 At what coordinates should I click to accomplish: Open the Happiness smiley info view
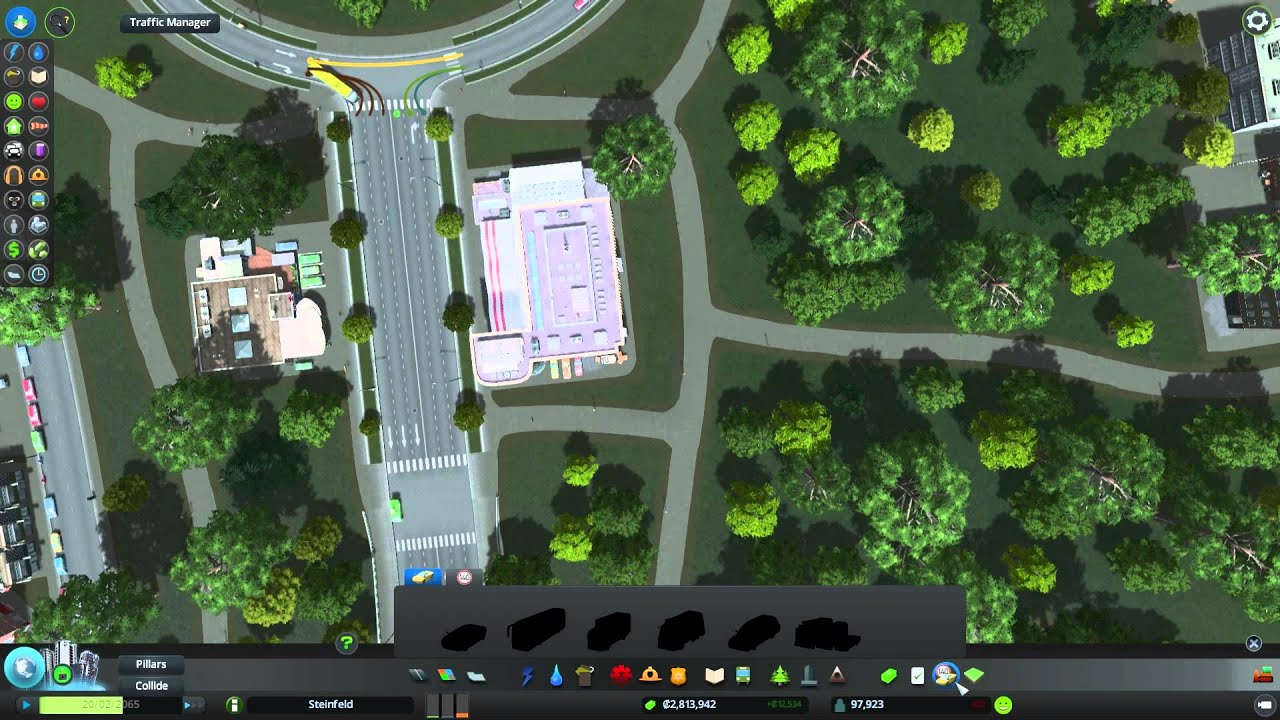tap(14, 101)
